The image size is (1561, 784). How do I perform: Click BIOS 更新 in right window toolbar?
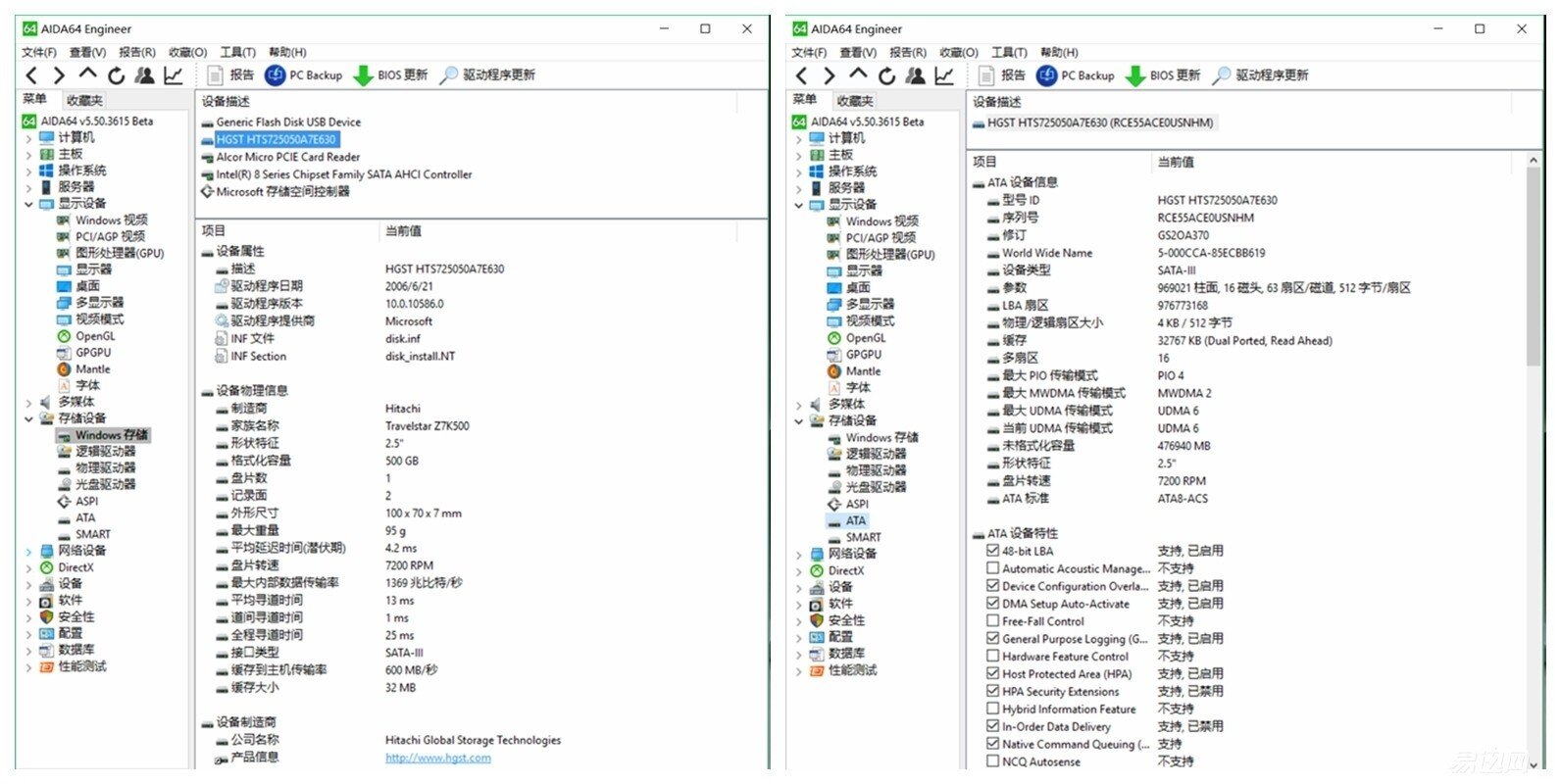[1163, 75]
